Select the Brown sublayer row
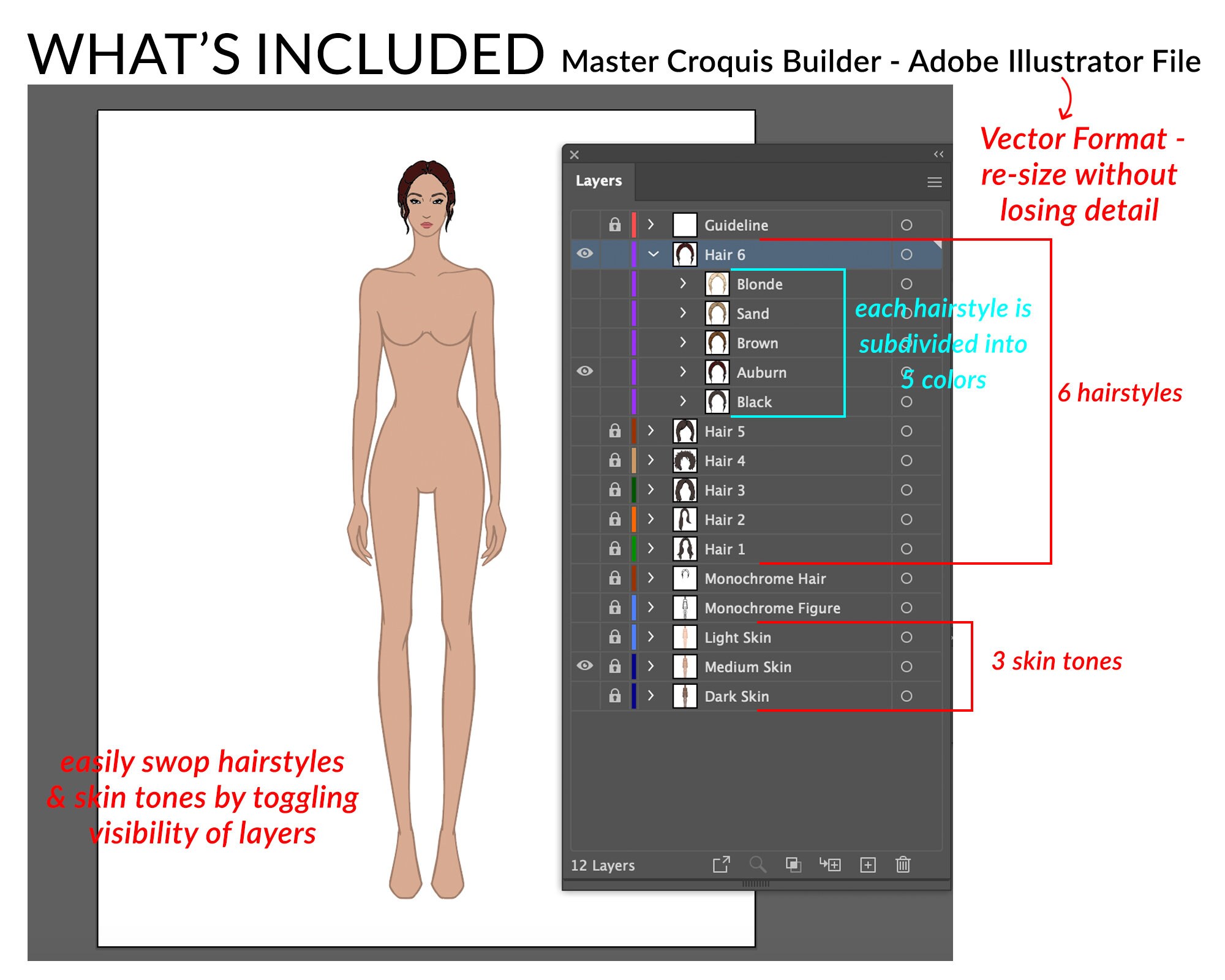Screen dimensions: 1225x980 click(x=756, y=342)
